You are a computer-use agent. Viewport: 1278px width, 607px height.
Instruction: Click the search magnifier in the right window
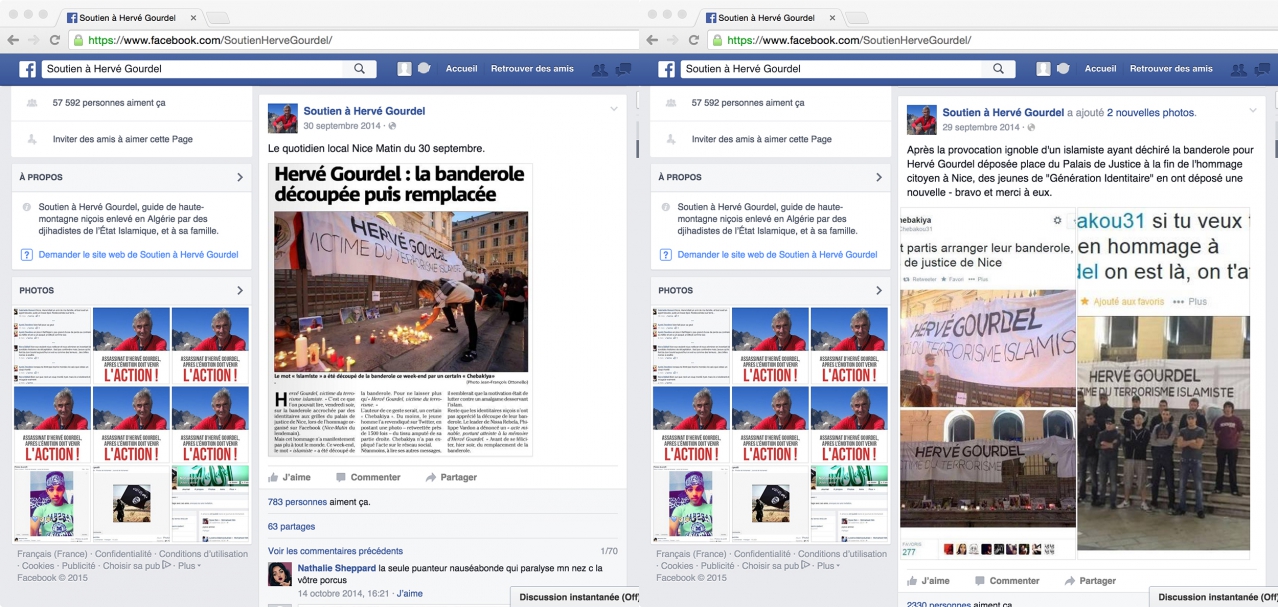coord(998,69)
